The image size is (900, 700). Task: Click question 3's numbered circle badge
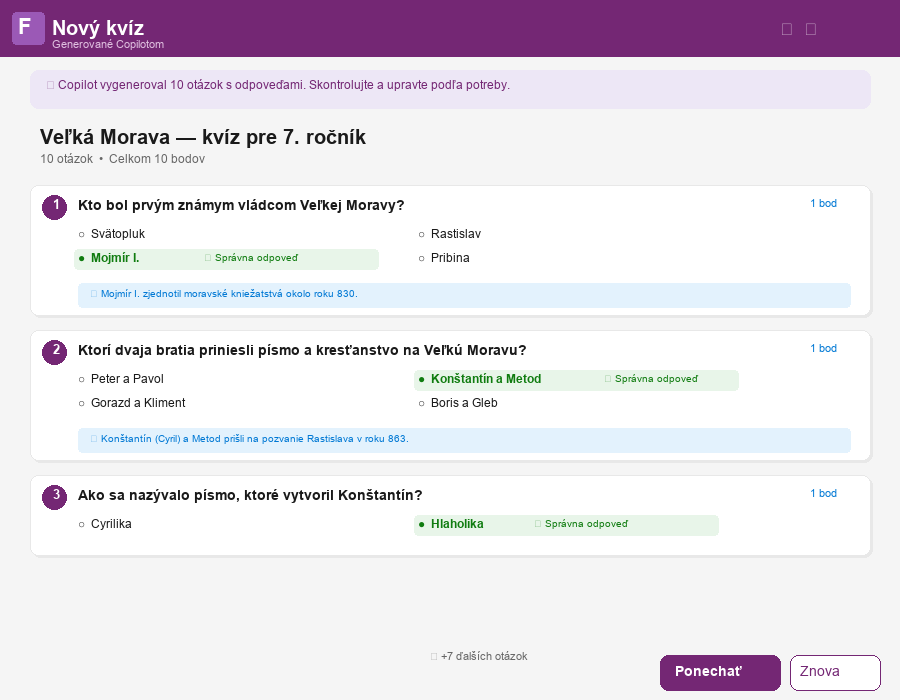[55, 497]
